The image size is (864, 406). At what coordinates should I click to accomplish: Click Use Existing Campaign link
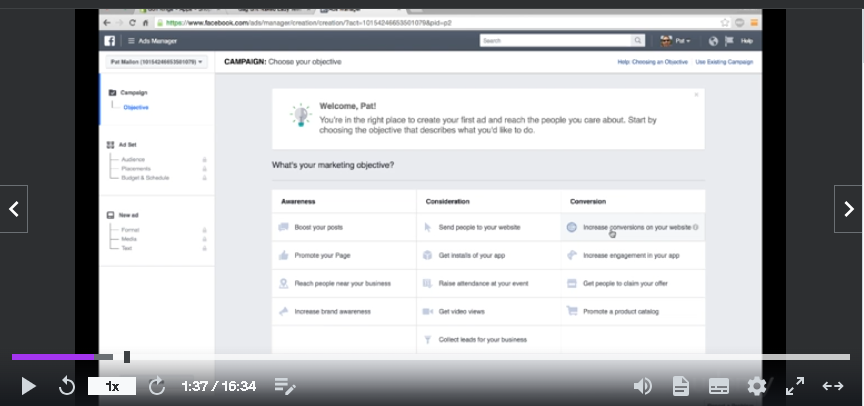(724, 62)
